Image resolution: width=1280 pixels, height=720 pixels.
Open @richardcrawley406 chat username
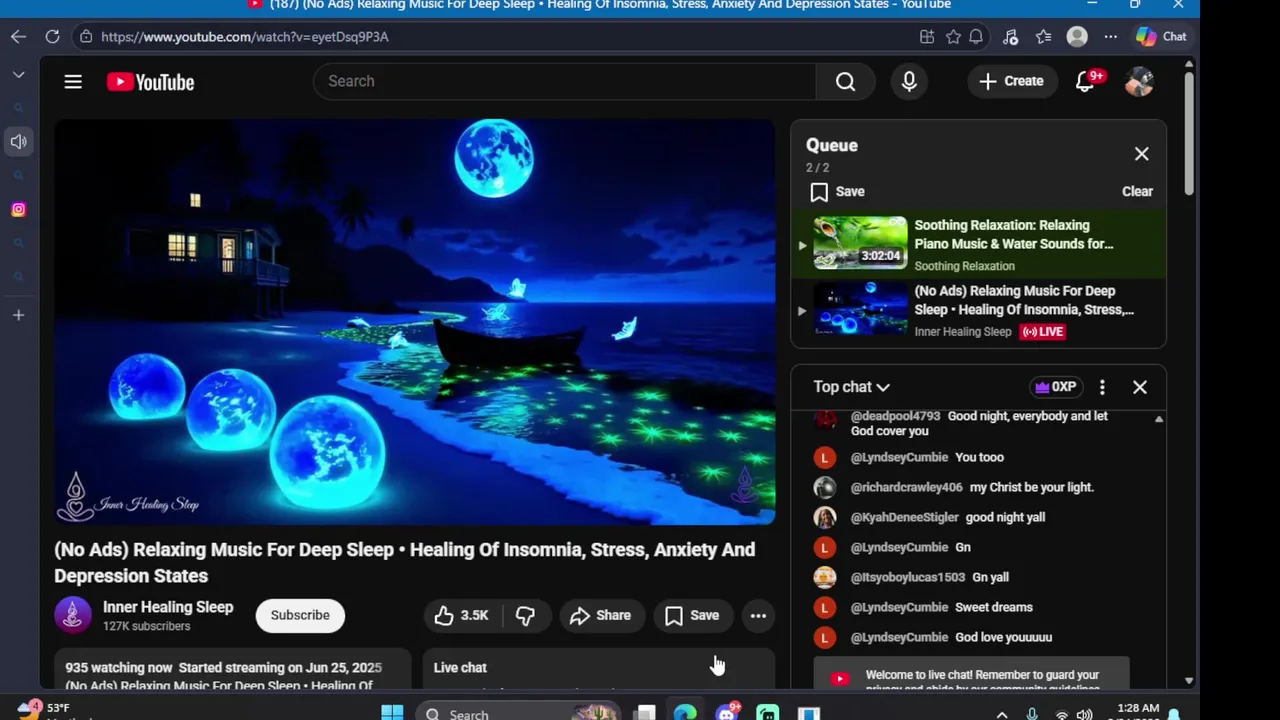[906, 488]
